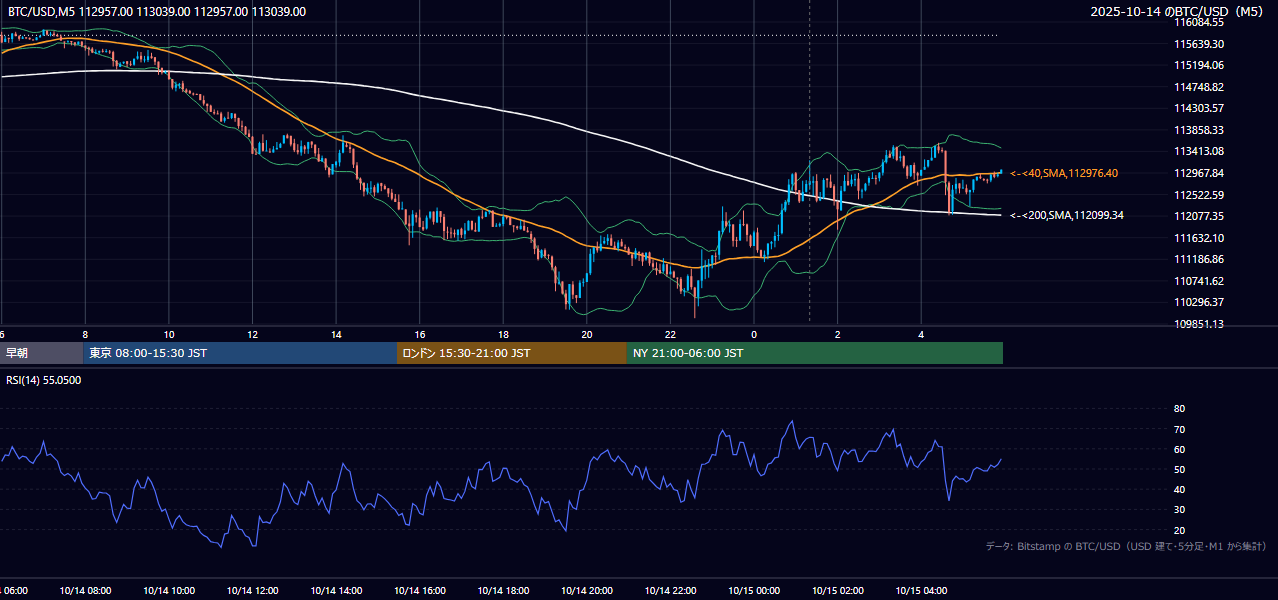Click RSI axis level 30
This screenshot has width=1278, height=600.
[1179, 510]
